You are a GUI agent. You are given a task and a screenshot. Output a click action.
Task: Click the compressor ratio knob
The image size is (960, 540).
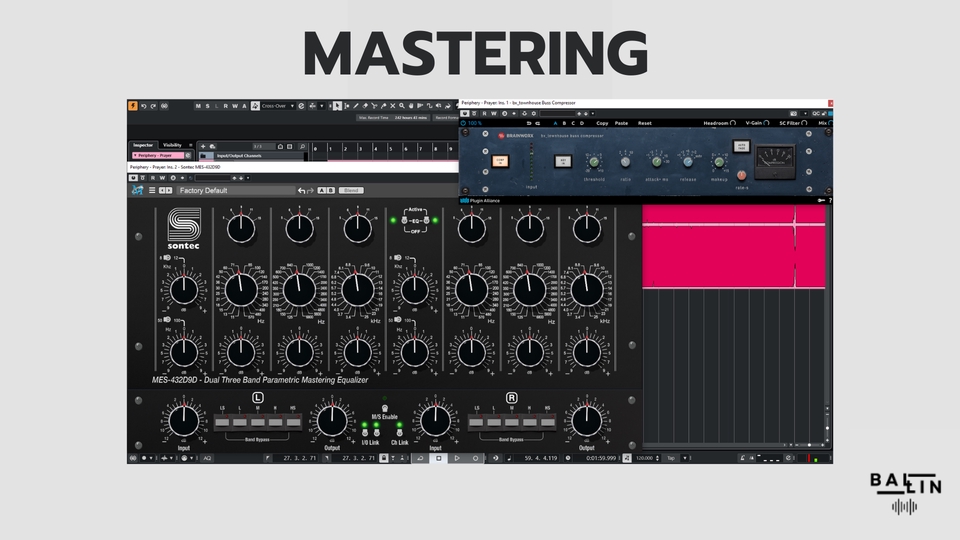pos(625,162)
